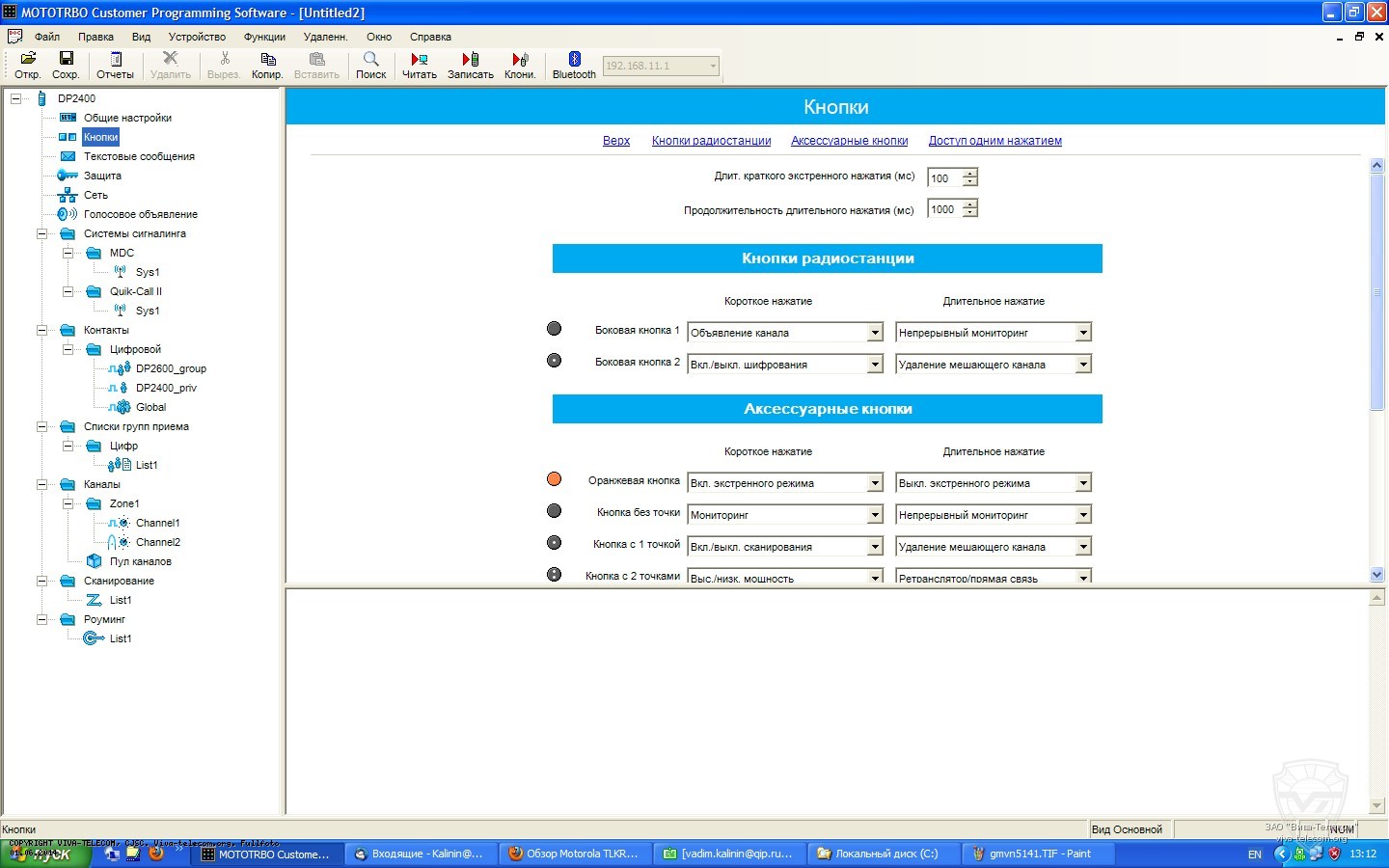Click the long press duration input field

tap(944, 209)
